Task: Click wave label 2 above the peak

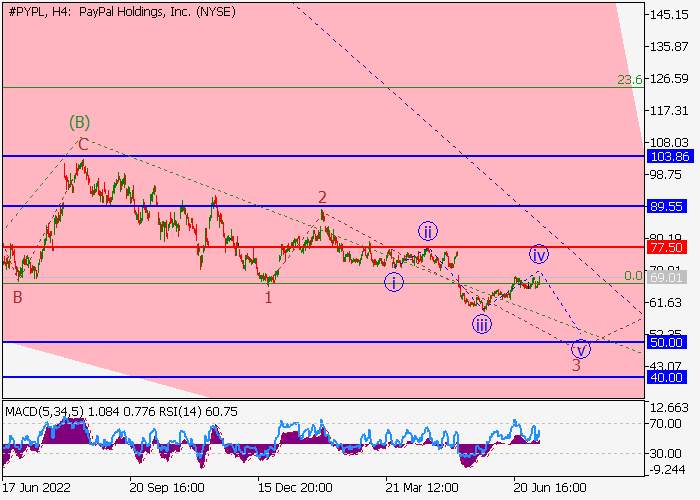Action: click(x=322, y=197)
